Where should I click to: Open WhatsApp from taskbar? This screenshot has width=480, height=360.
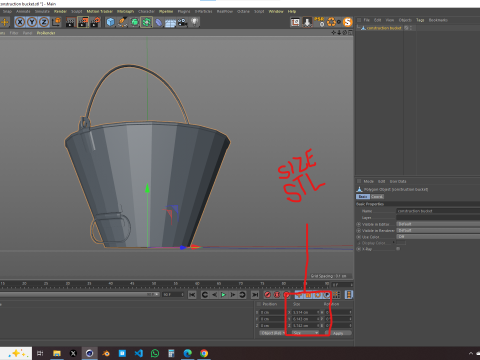click(155, 353)
